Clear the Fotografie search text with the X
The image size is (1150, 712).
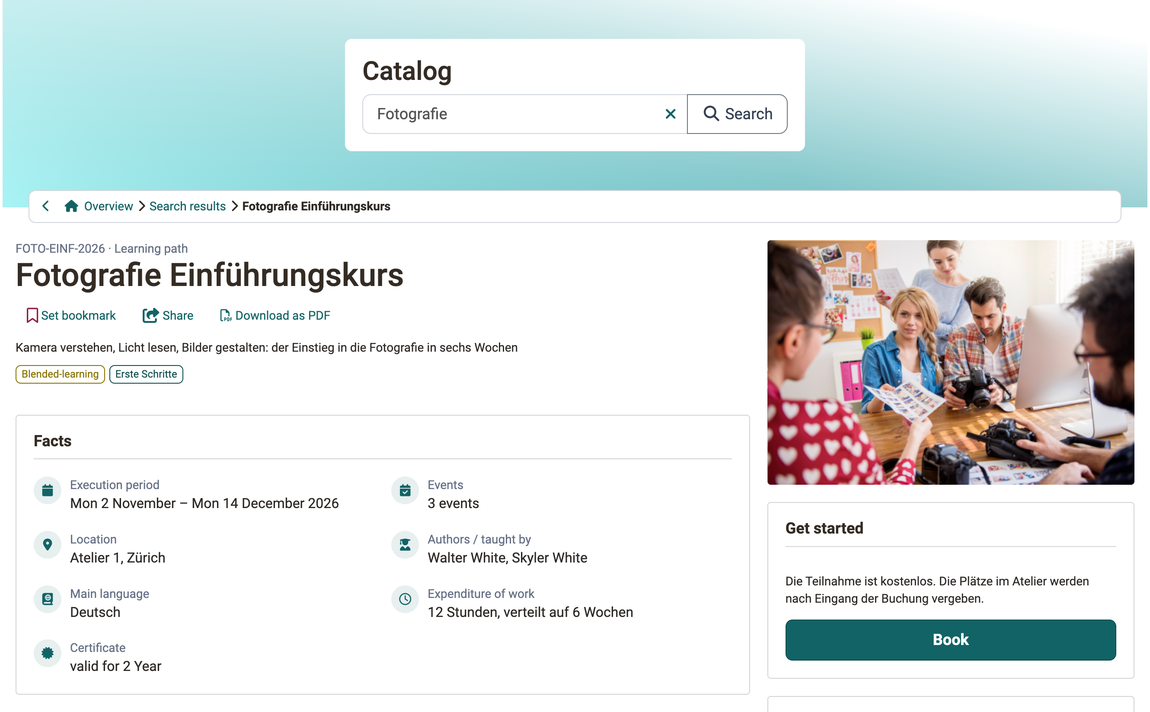click(x=670, y=114)
